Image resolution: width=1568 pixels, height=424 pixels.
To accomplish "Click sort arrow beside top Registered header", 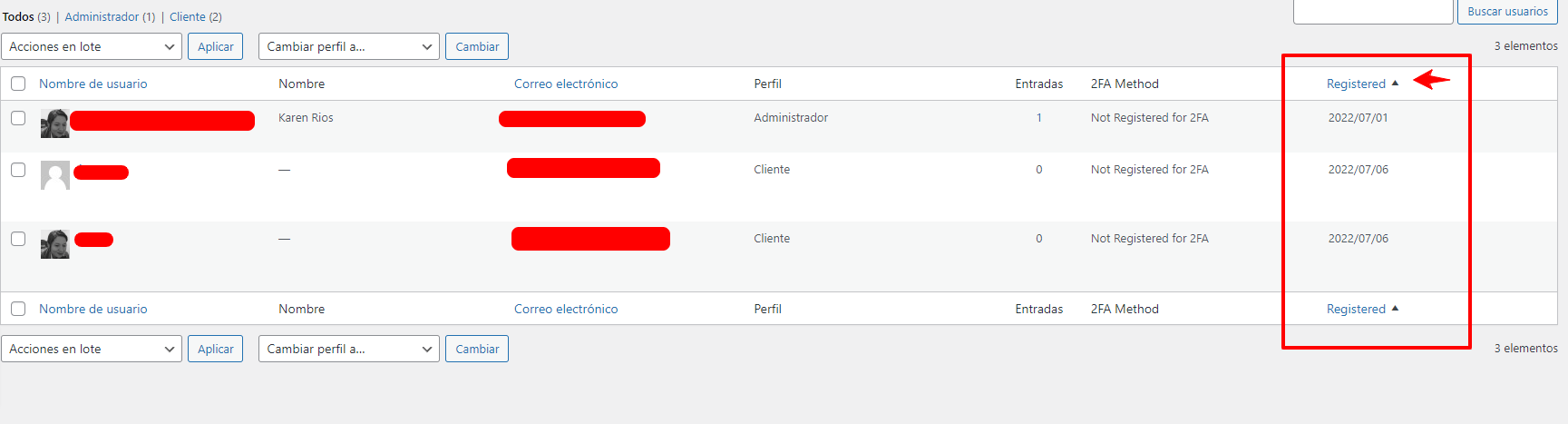I will click(1395, 84).
